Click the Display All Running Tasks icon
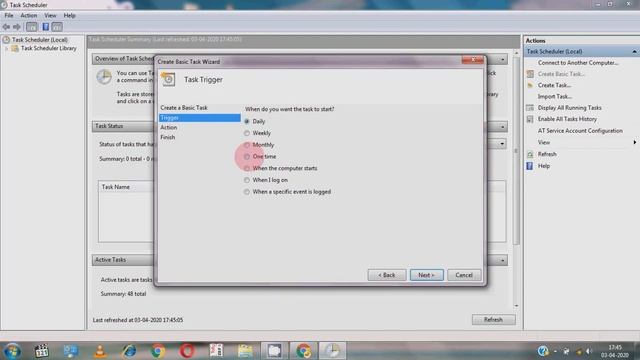This screenshot has height=360, width=640. click(x=530, y=108)
